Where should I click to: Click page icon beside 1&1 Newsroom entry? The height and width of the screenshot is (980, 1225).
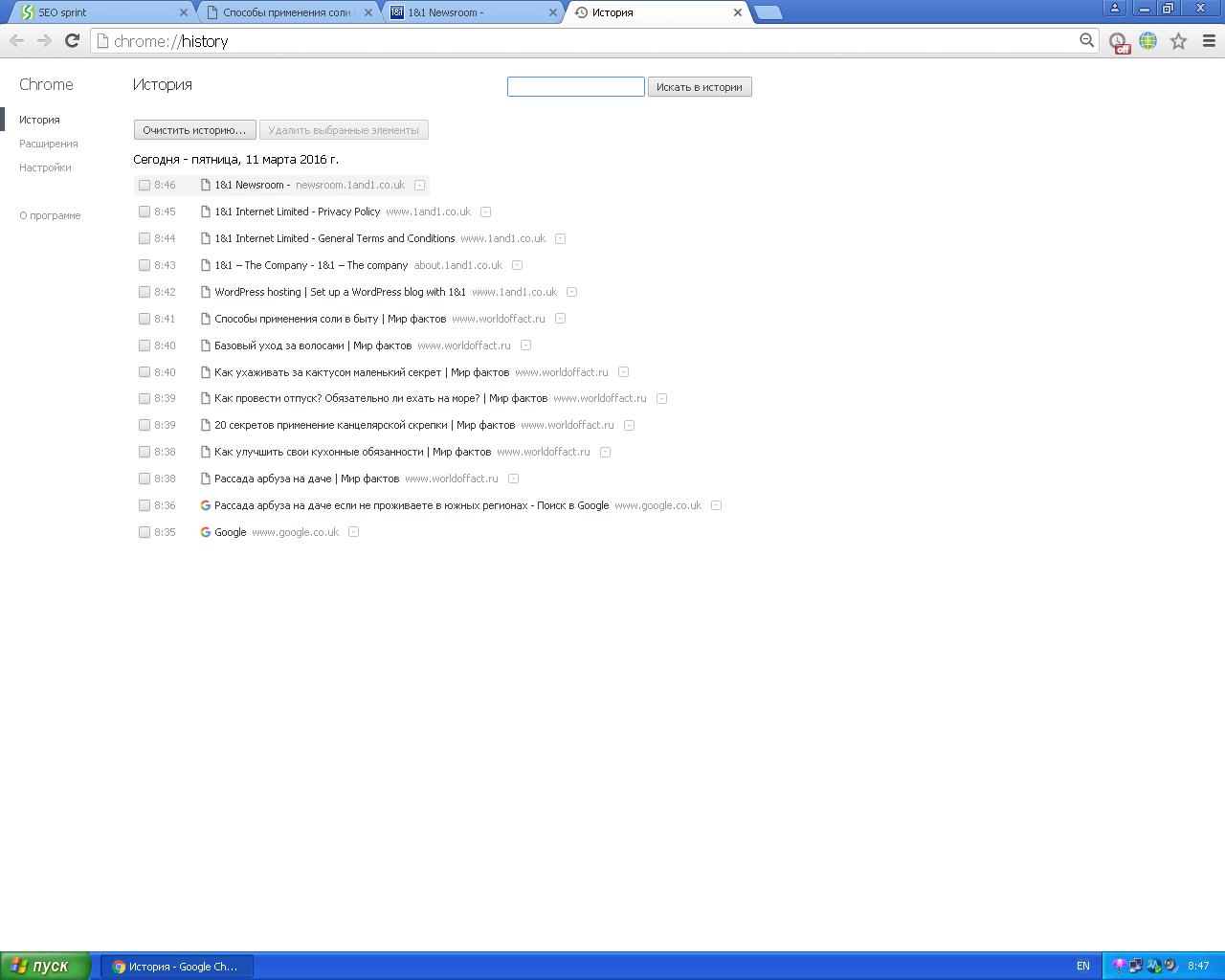click(x=205, y=185)
